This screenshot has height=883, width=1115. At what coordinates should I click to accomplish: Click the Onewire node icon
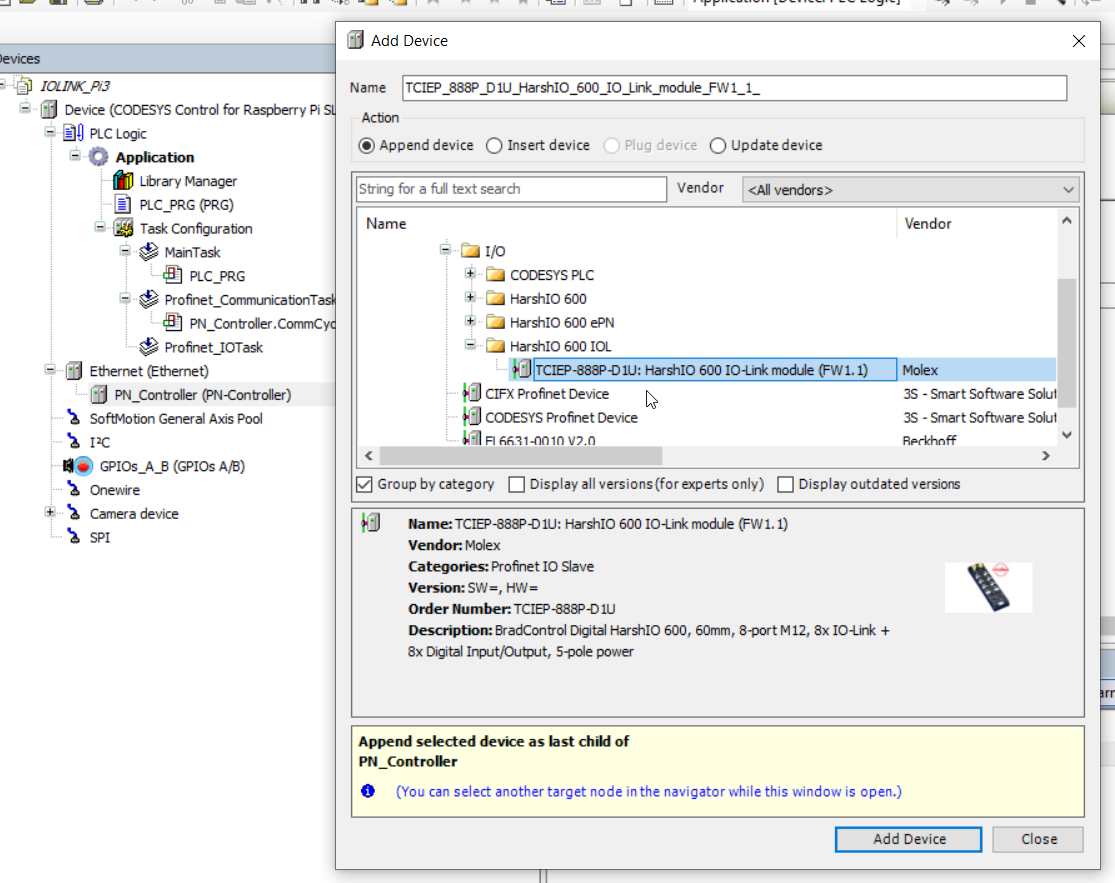pos(74,489)
